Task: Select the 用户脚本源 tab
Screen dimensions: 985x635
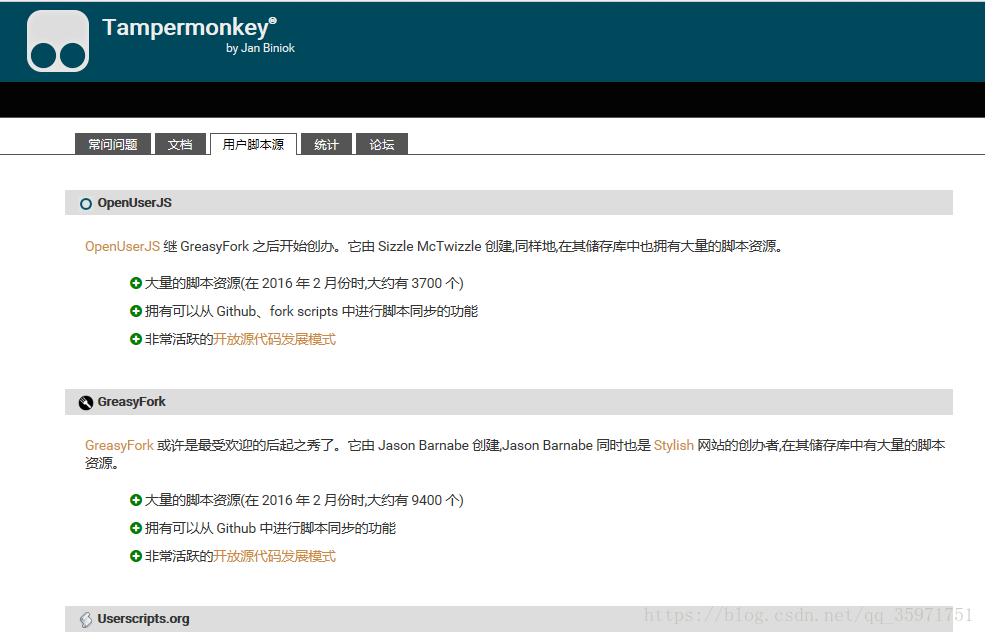Action: point(253,144)
